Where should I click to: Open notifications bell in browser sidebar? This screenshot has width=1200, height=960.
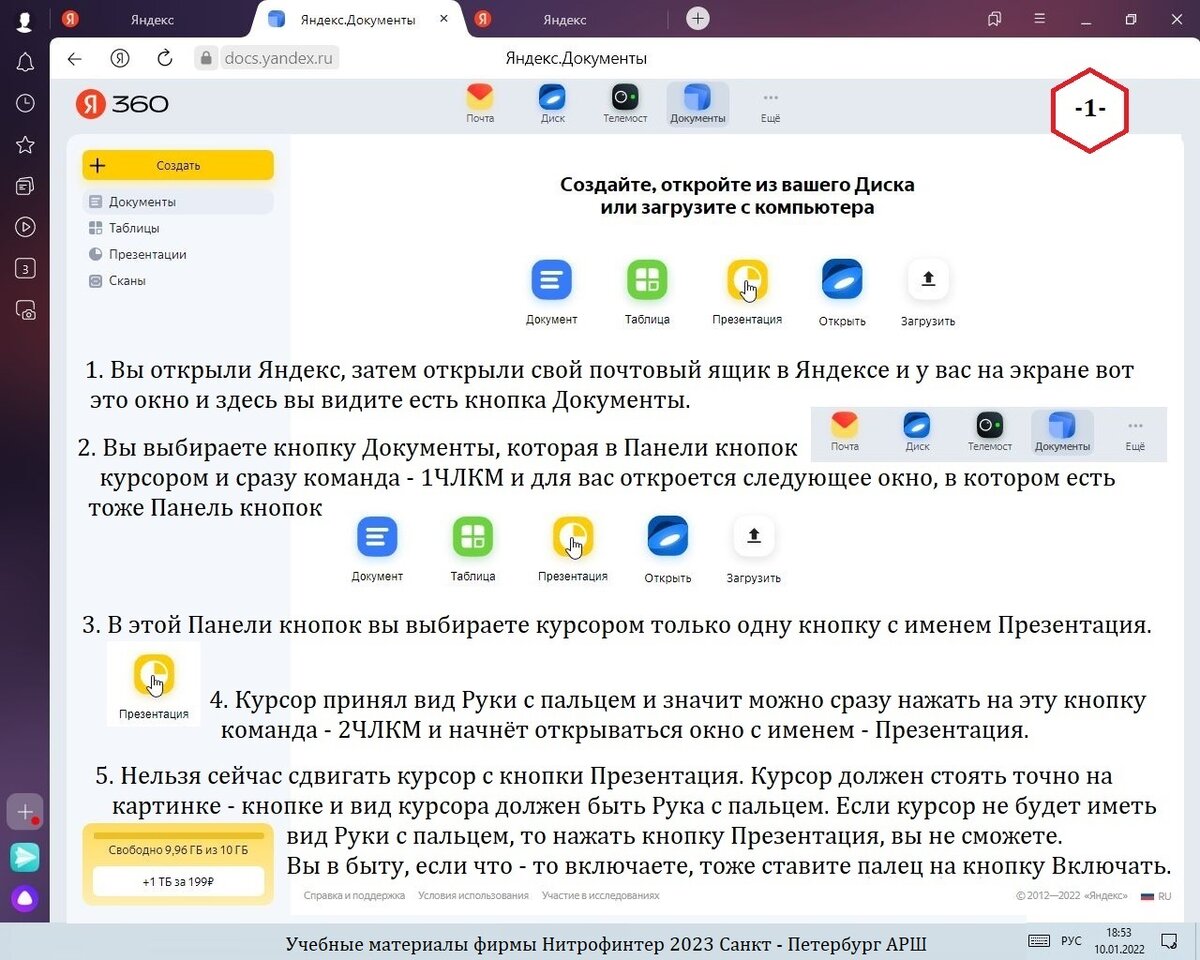(25, 63)
